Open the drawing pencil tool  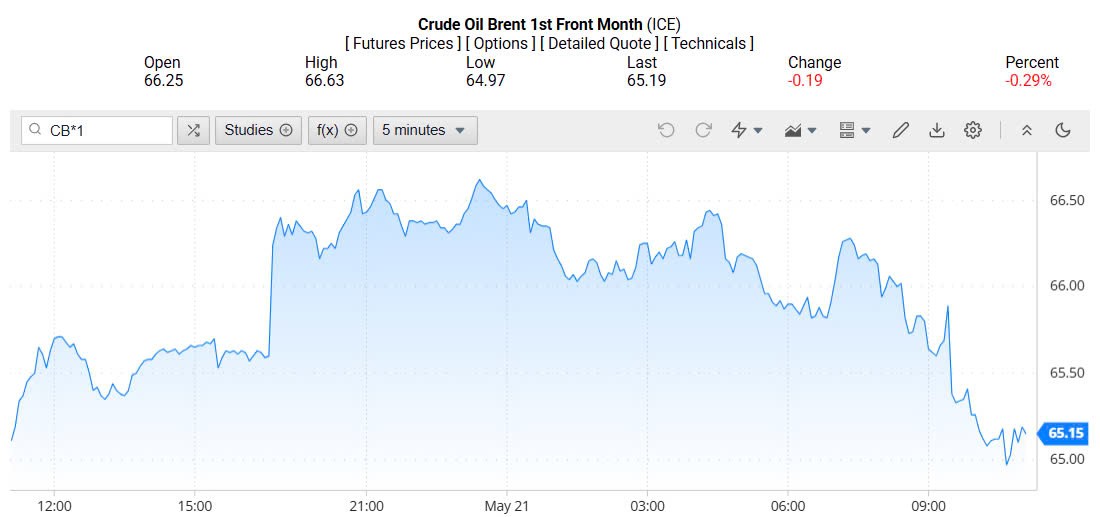900,130
